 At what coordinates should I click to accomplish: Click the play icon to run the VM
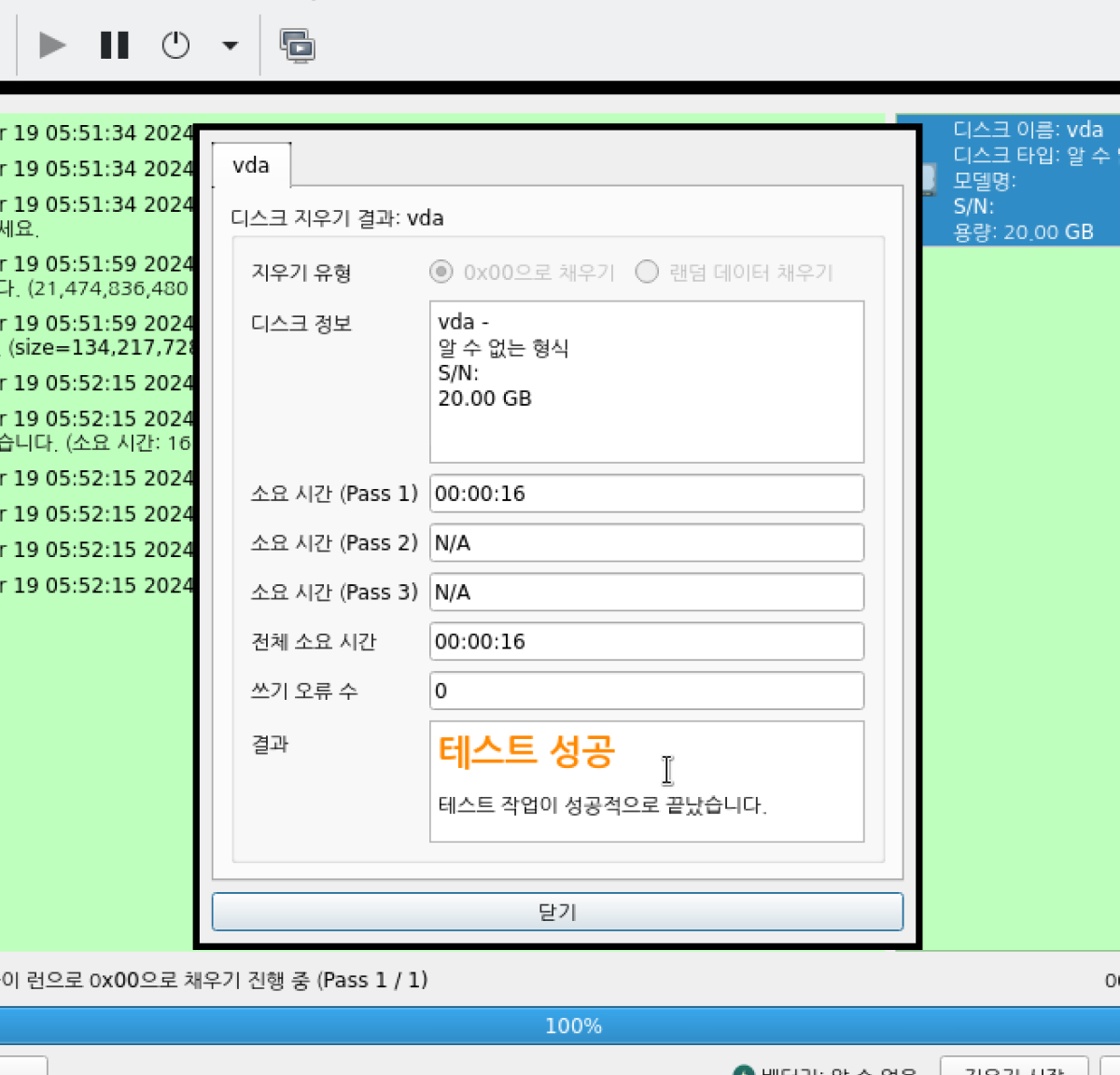click(x=51, y=44)
